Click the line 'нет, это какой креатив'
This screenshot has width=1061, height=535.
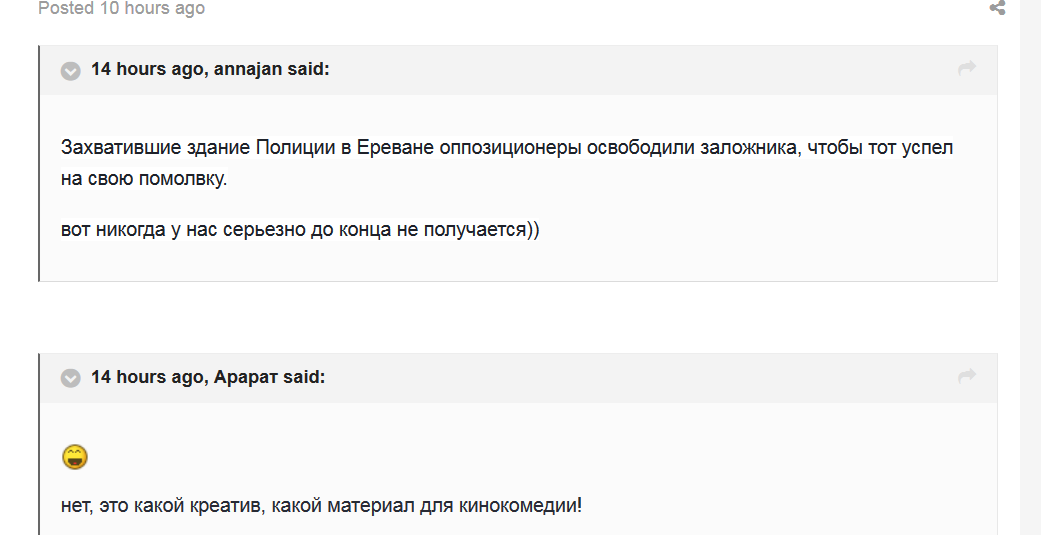click(320, 506)
